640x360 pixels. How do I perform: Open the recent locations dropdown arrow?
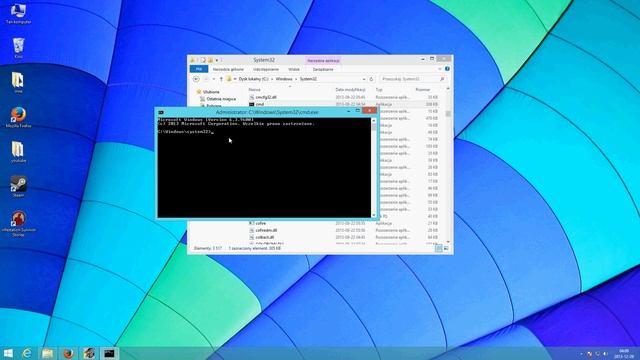click(x=213, y=79)
